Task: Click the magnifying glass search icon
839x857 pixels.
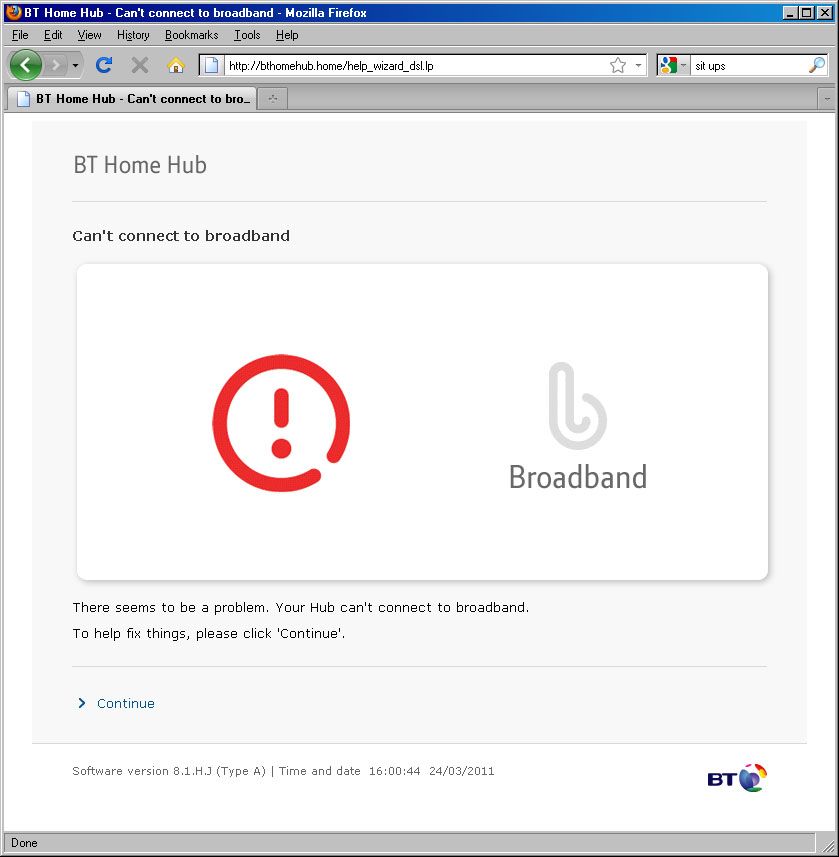Action: (x=817, y=66)
